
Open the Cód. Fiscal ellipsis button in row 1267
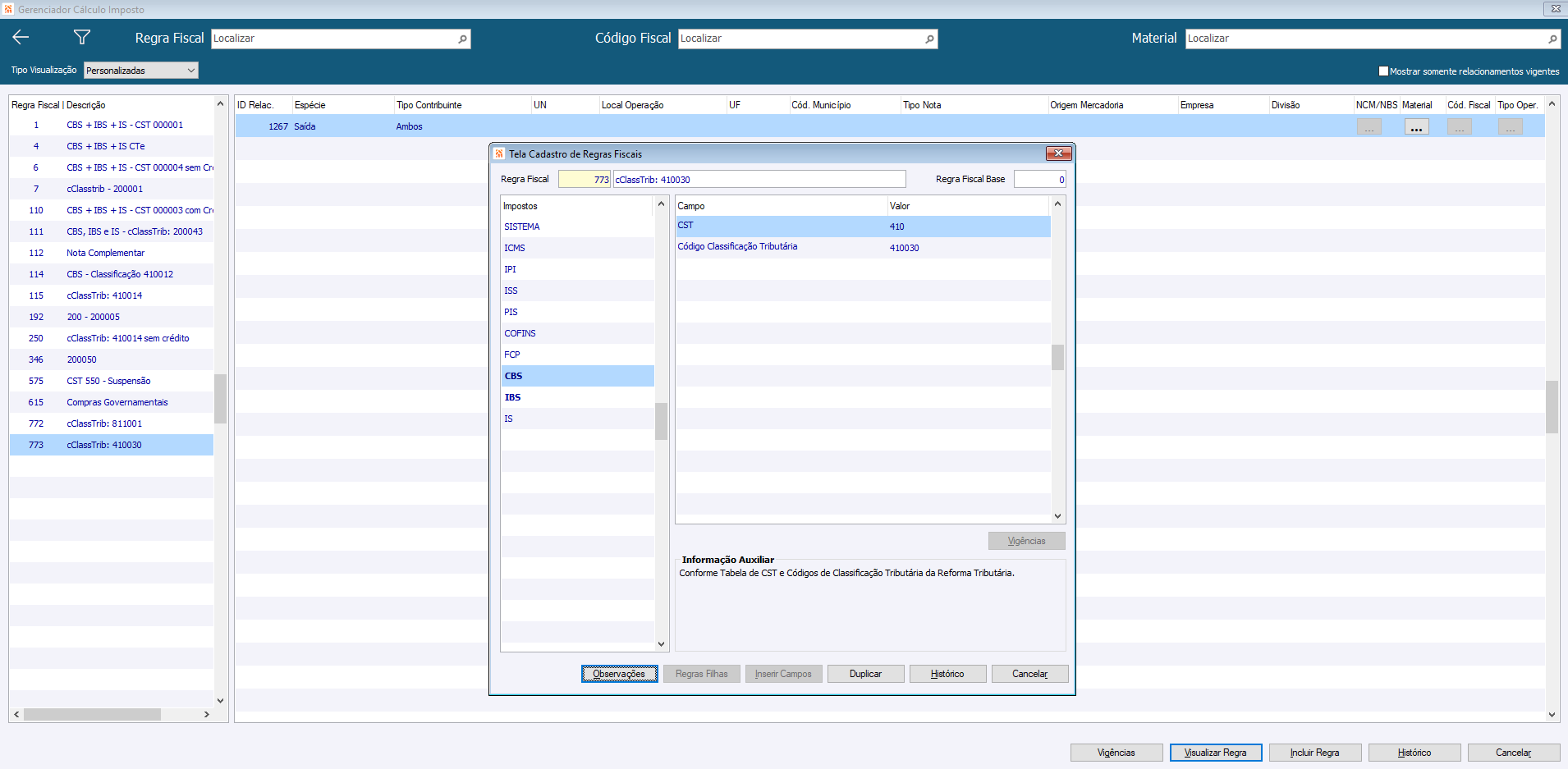pos(1459,127)
